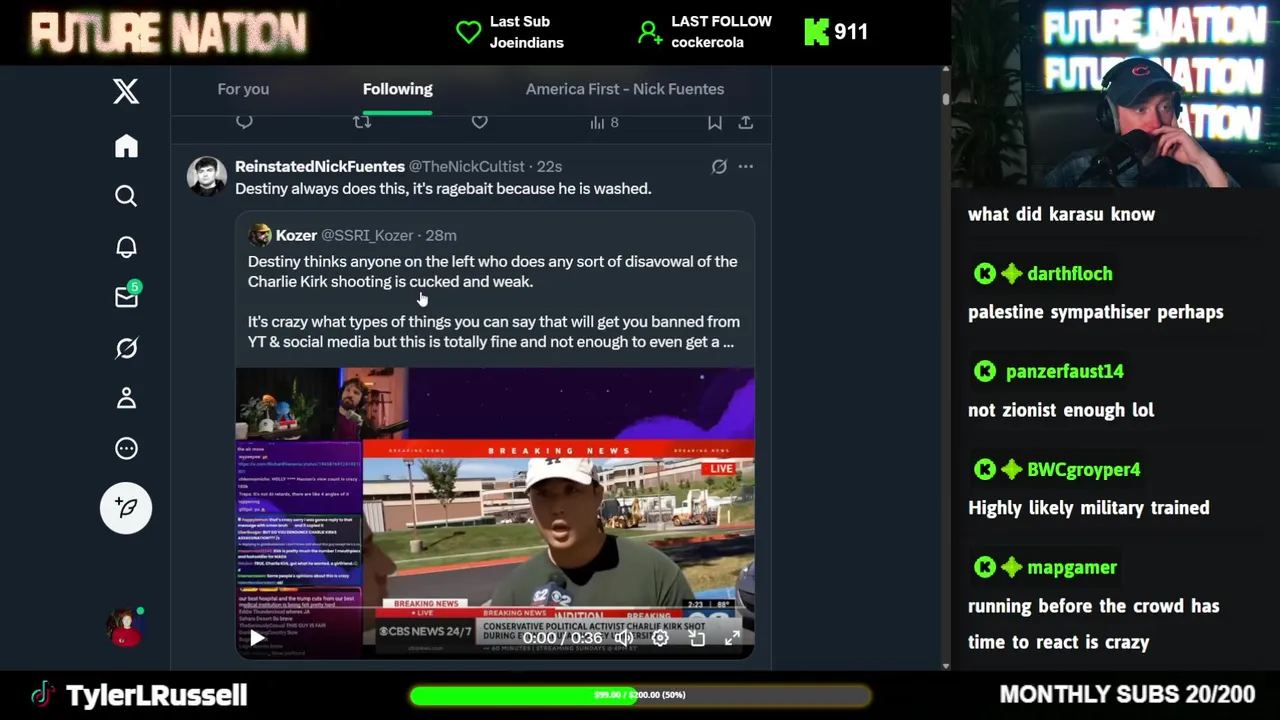The width and height of the screenshot is (1280, 720).
Task: Open ReinstatedNickFuentes display name link
Action: coord(320,166)
